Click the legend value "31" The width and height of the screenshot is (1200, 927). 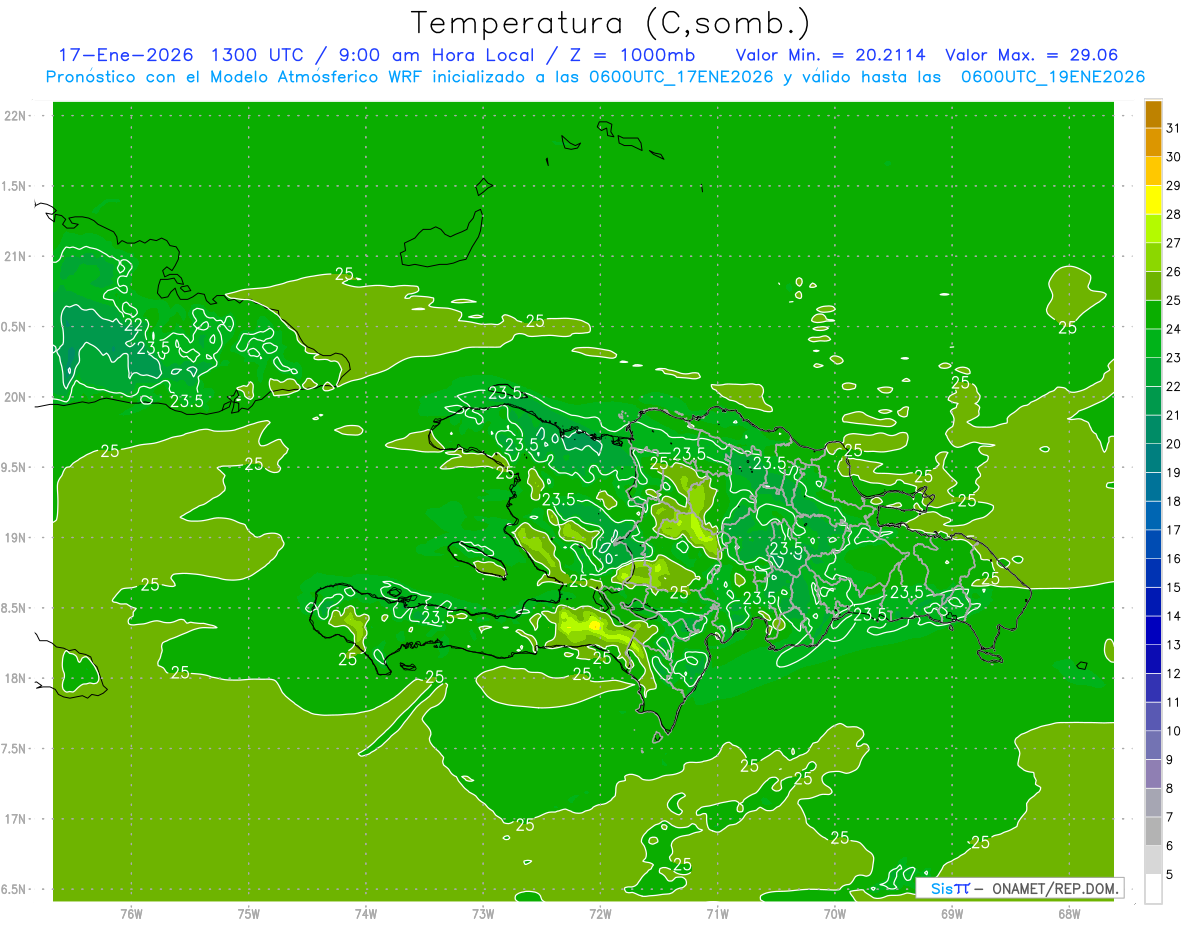click(1174, 128)
